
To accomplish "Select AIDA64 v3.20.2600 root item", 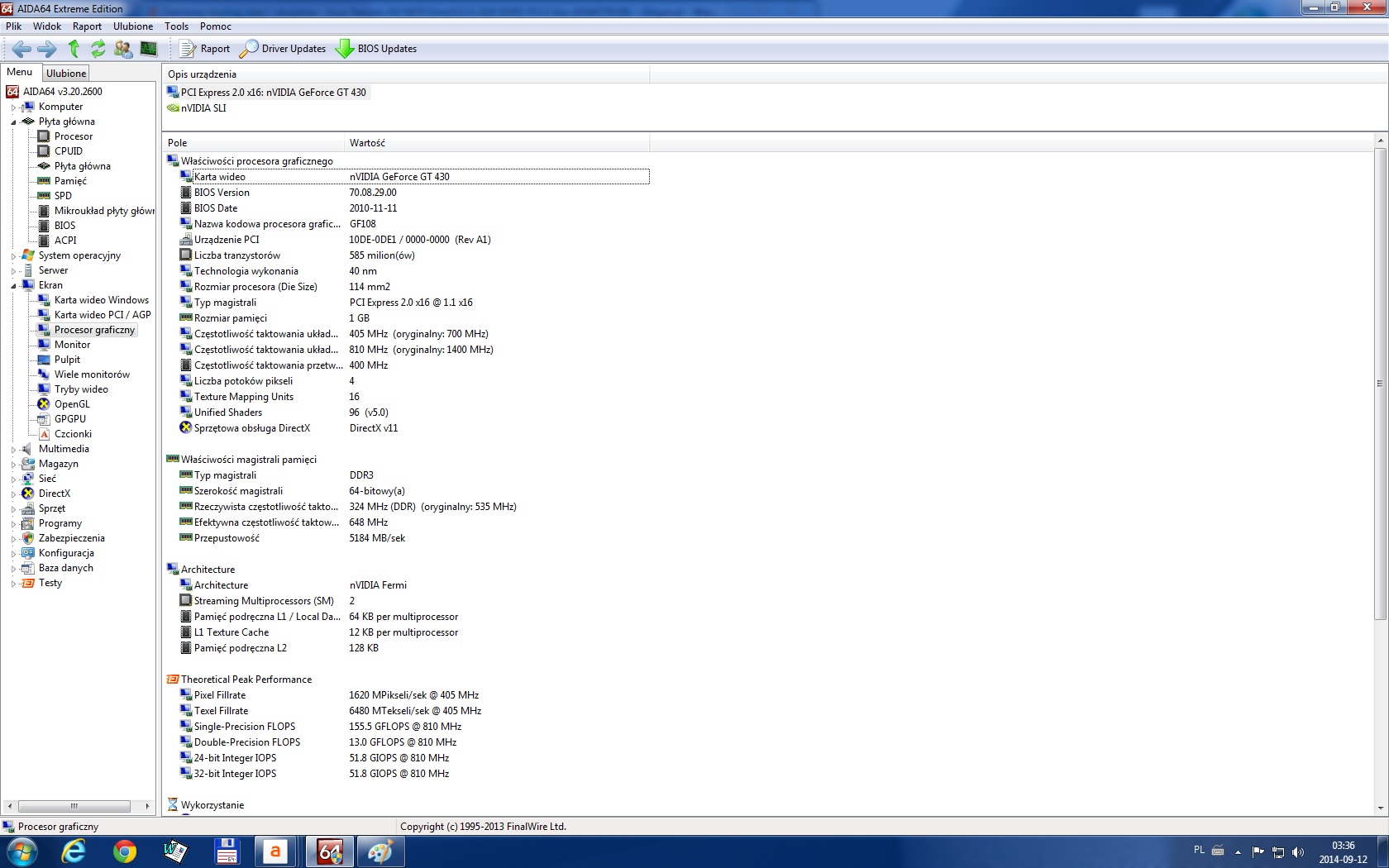I will [x=62, y=92].
